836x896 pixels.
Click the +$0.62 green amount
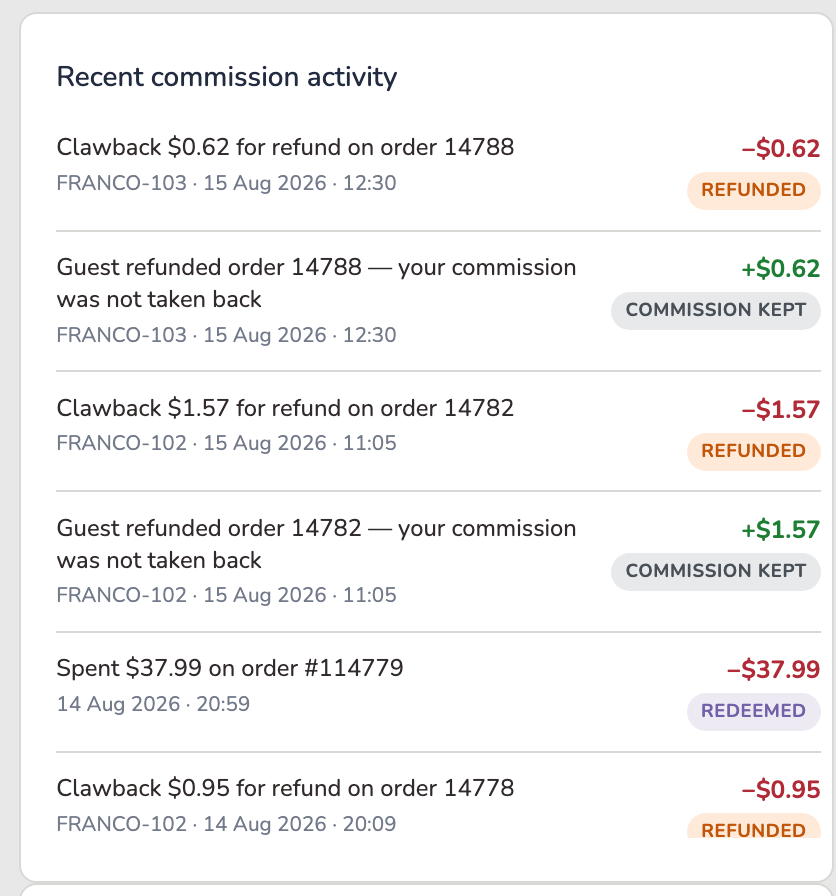781,269
